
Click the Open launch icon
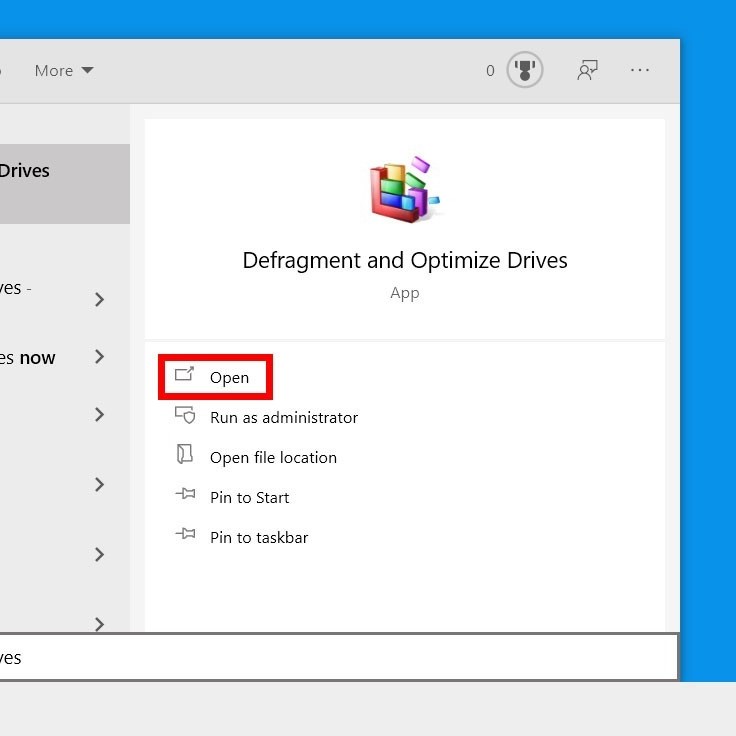(x=184, y=374)
